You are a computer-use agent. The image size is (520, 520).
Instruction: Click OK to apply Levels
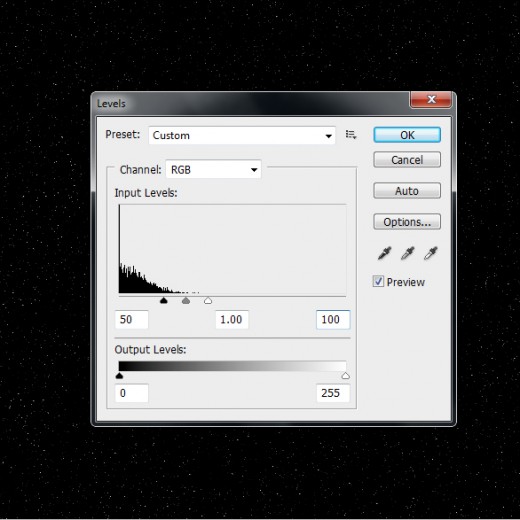[x=407, y=135]
